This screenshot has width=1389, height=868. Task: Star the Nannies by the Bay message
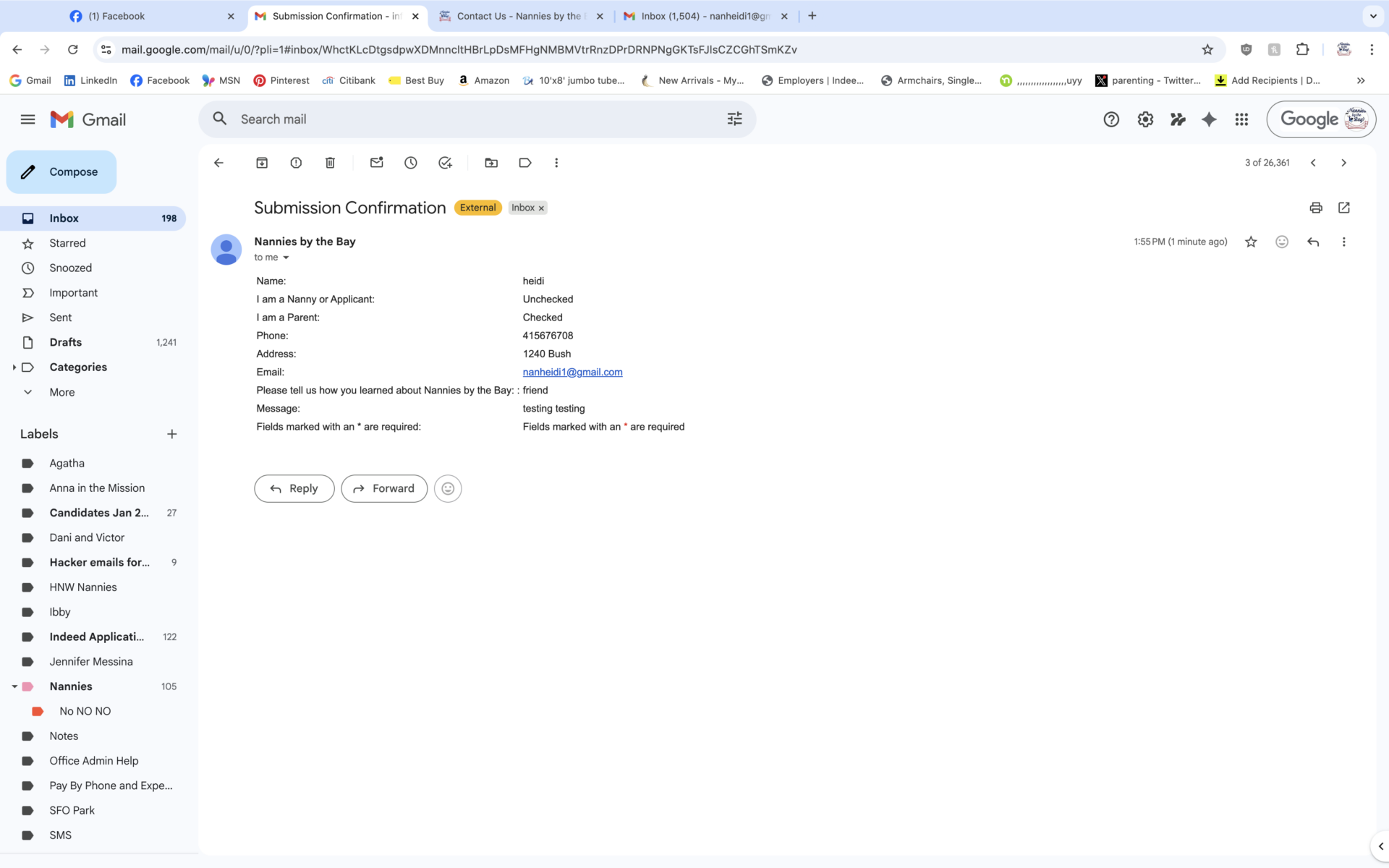coord(1251,242)
